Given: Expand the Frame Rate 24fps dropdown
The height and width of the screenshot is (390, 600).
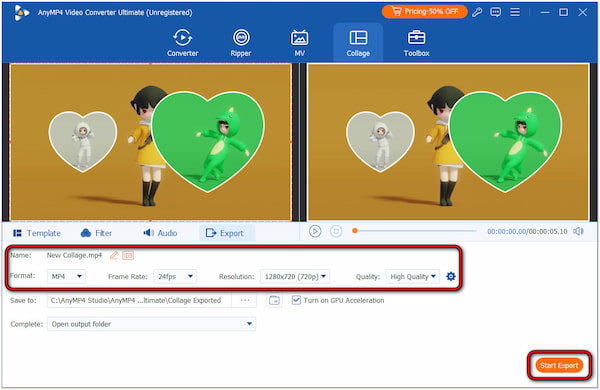Looking at the screenshot, I should 175,276.
